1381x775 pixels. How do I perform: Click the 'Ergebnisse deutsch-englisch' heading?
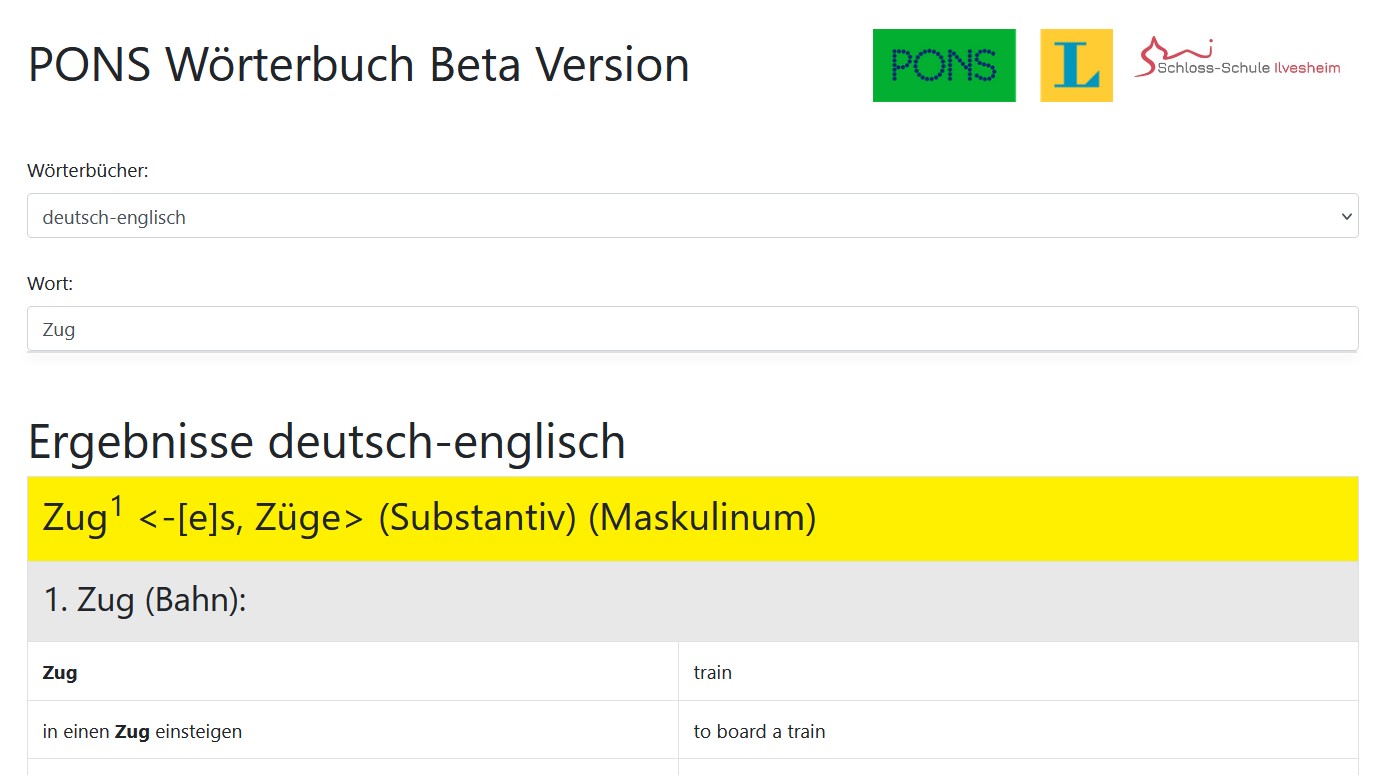tap(327, 442)
